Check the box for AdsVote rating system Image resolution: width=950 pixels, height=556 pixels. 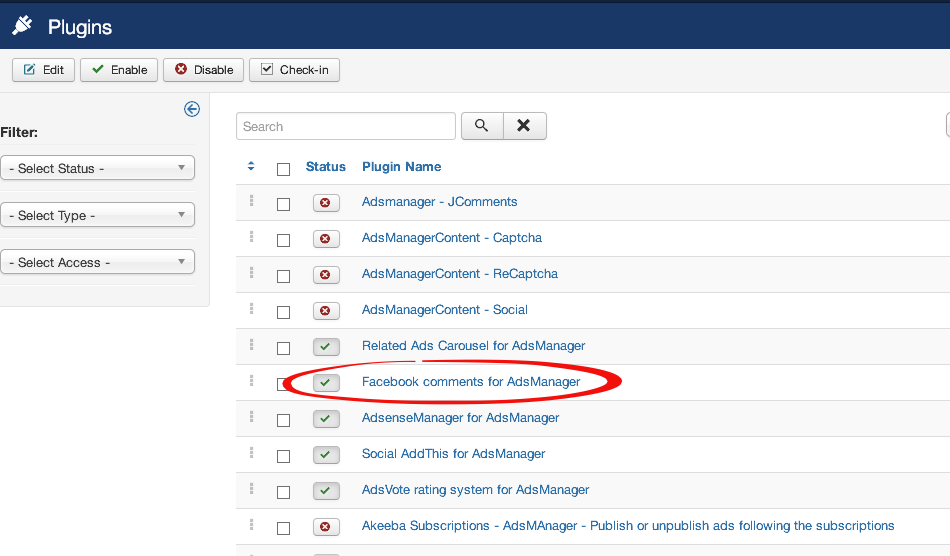284,492
